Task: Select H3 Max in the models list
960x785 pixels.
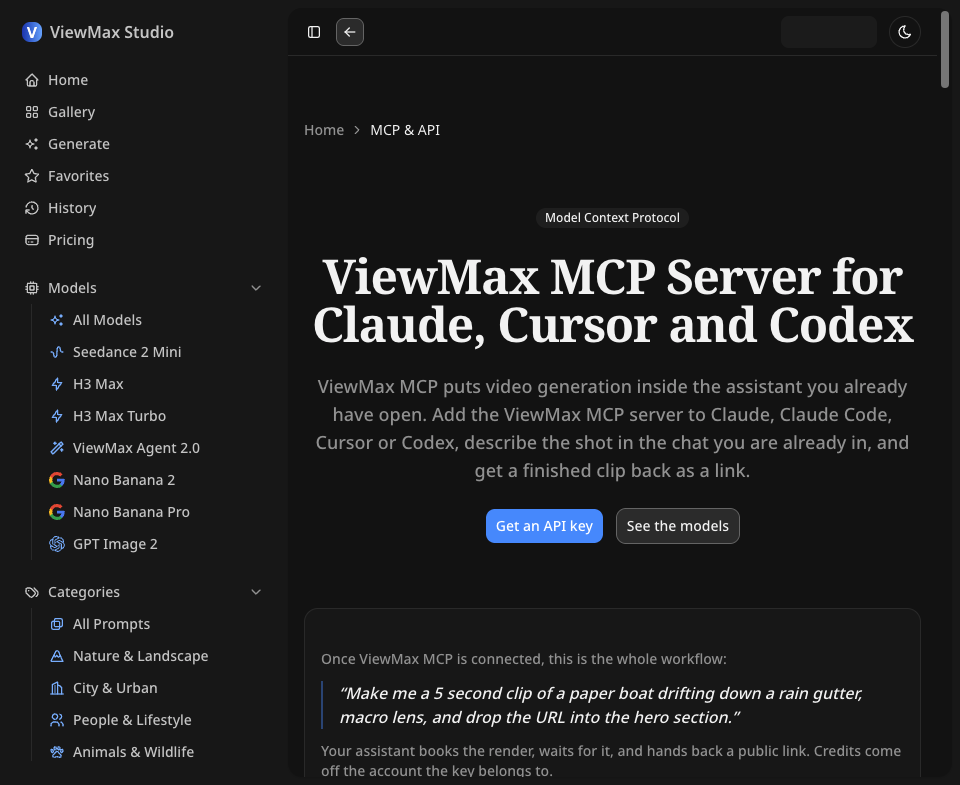Action: [x=156, y=384]
